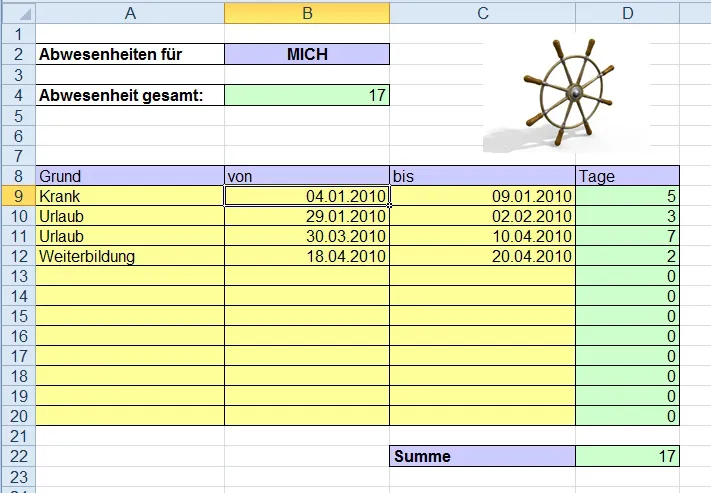This screenshot has height=493, width=711.
Task: Select row 9 header
Action: pos(17,196)
